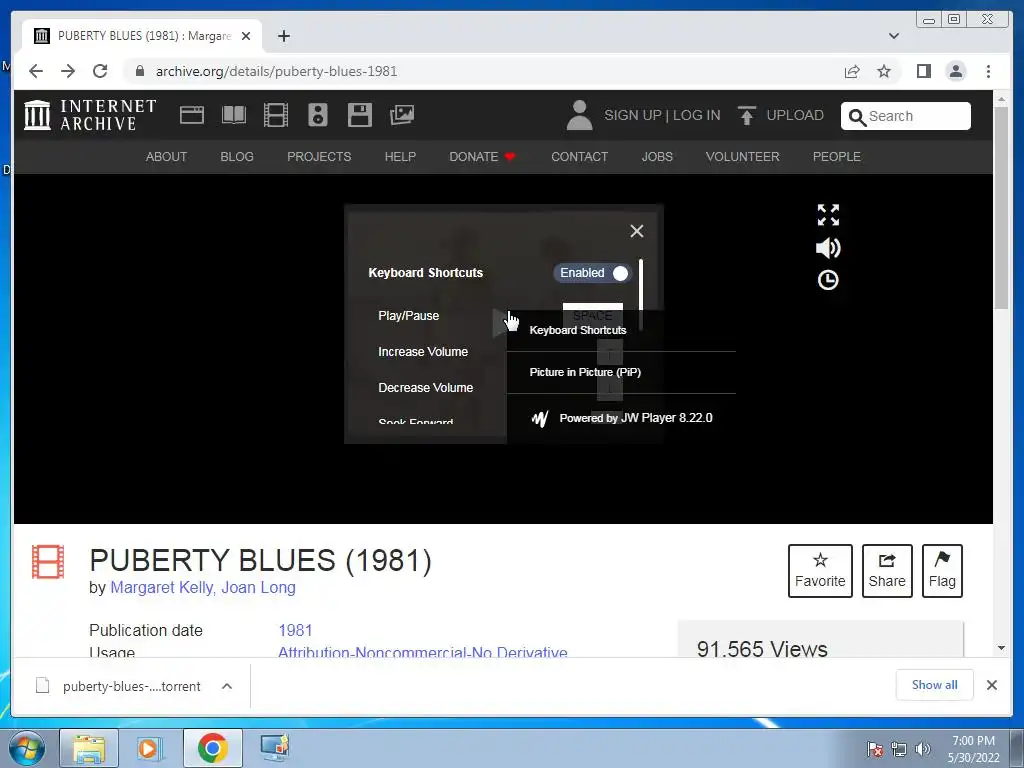Click the Internet Archive logo
The image size is (1024, 768).
pyautogui.click(x=90, y=115)
